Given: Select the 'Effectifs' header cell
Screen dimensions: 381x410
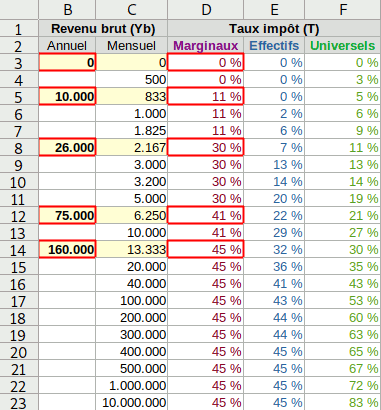Looking at the screenshot, I should [274, 46].
